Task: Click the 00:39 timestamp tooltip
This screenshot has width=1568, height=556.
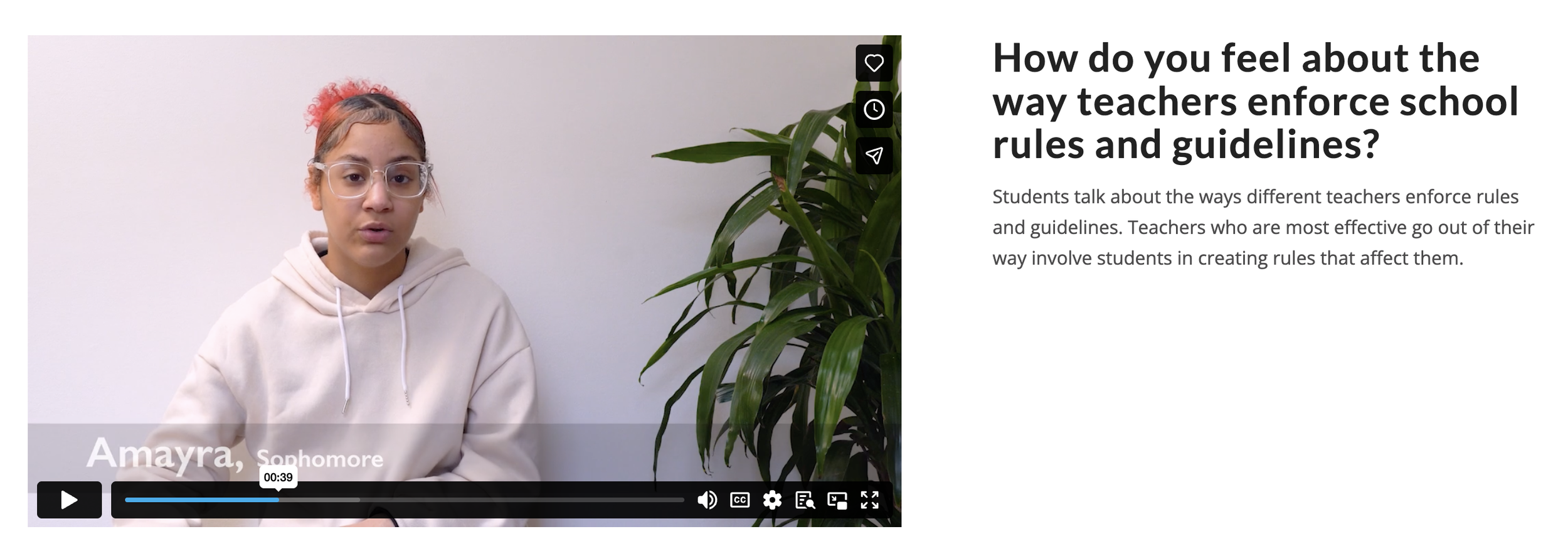Action: click(x=278, y=478)
